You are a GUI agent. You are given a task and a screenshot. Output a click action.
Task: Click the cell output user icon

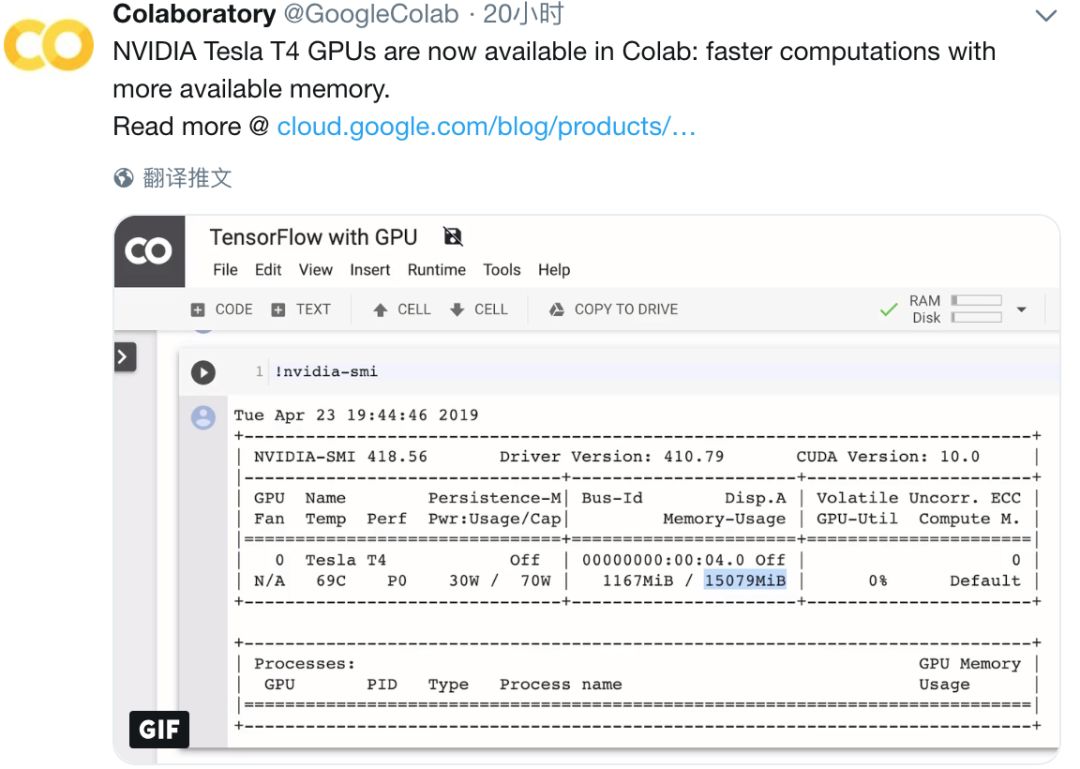(203, 418)
